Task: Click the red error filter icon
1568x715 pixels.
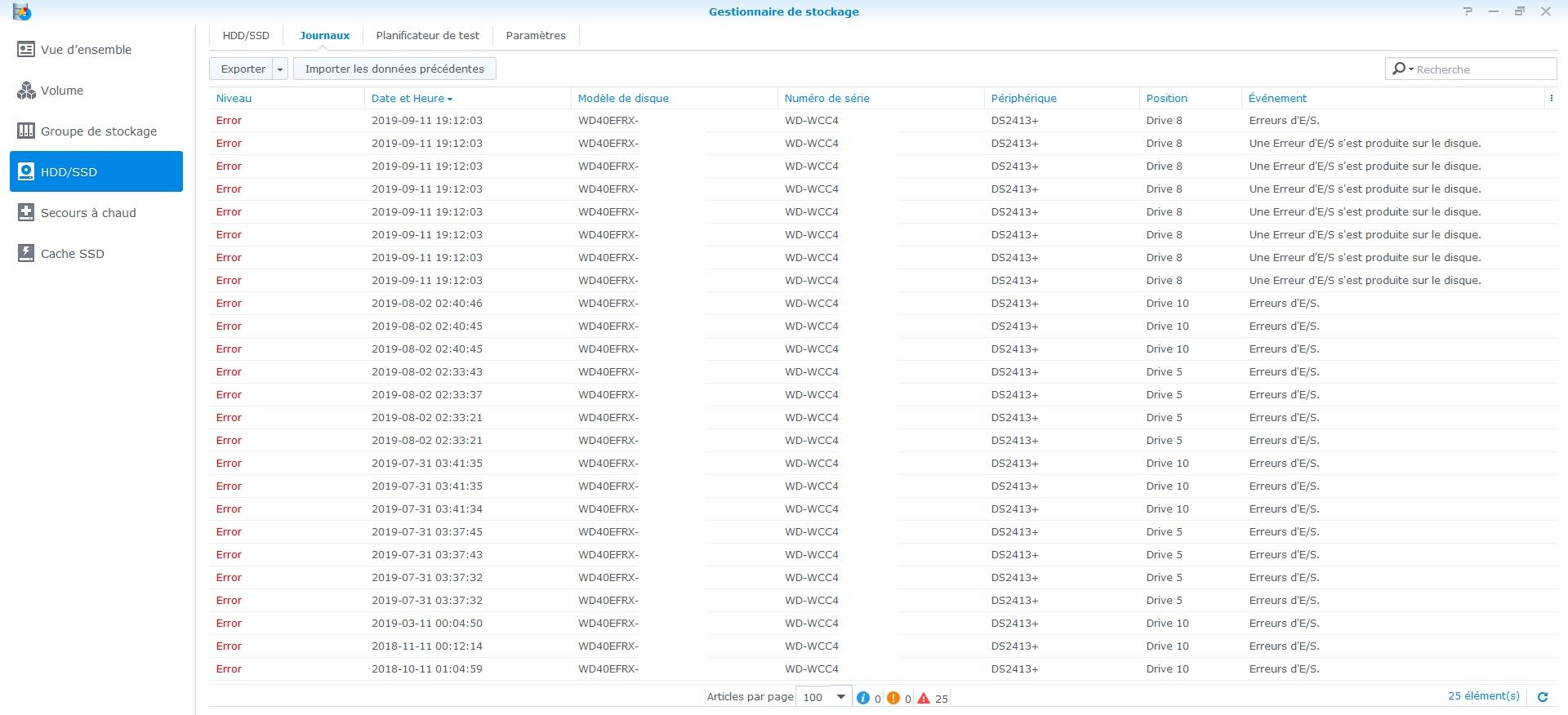Action: click(x=924, y=698)
